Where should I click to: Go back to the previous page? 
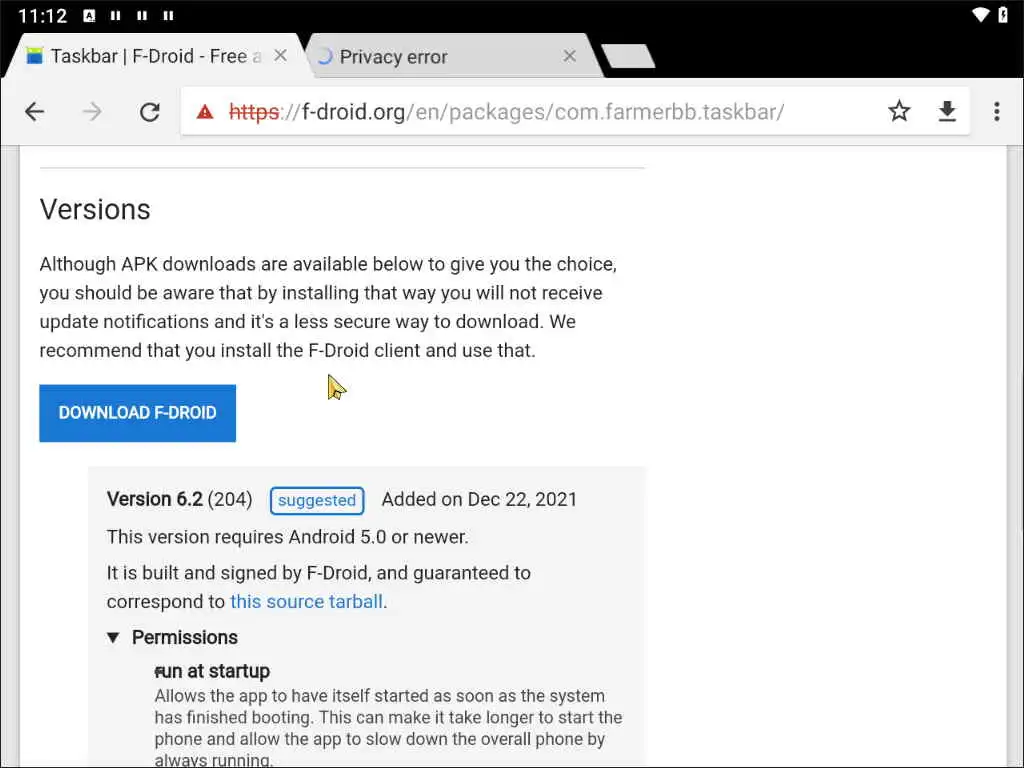(x=35, y=112)
